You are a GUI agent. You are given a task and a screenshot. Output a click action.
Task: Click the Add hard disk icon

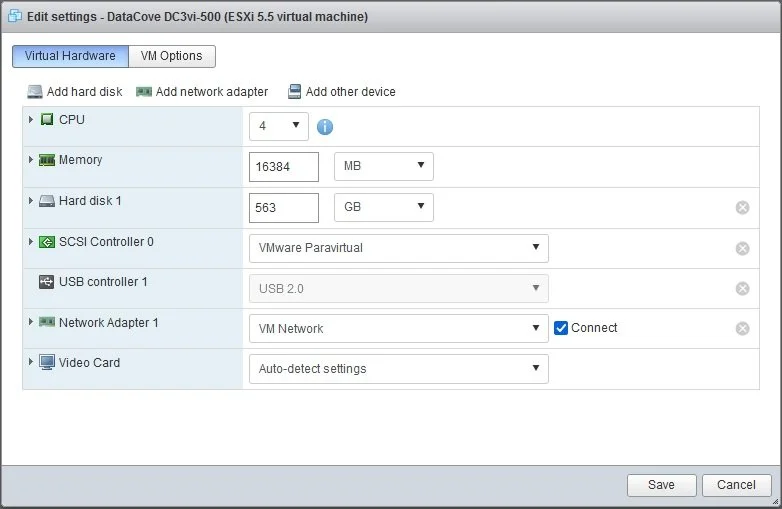tap(35, 92)
